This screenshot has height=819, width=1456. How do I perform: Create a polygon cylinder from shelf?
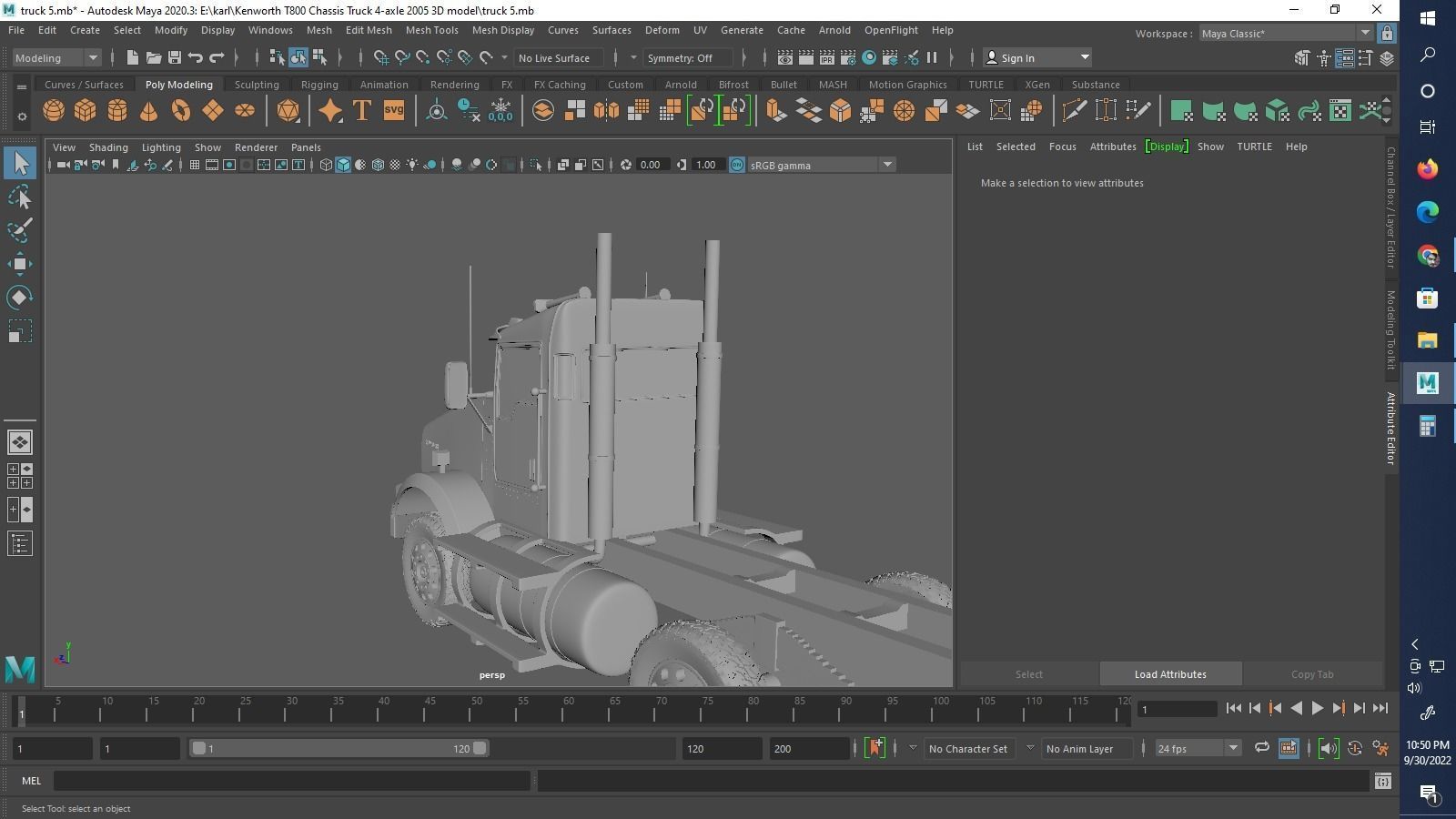click(117, 111)
